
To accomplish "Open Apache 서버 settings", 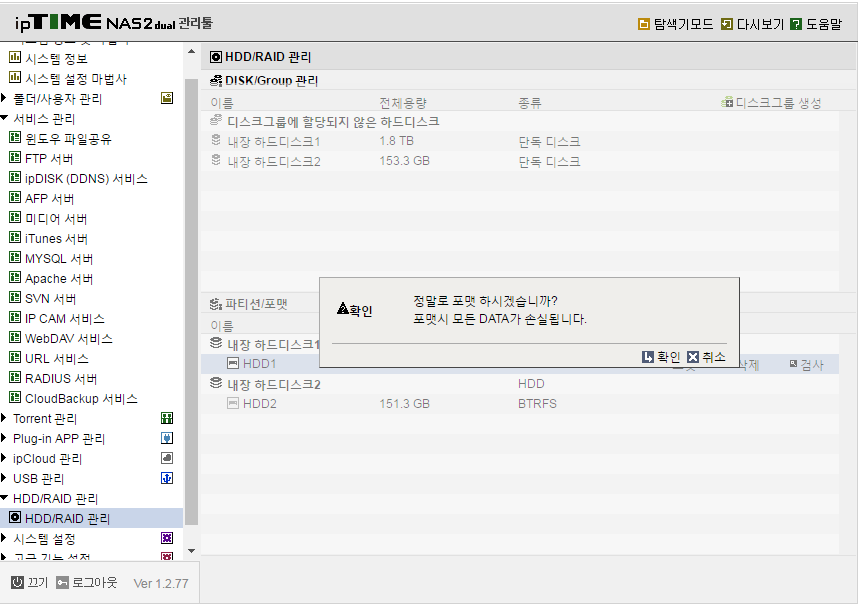I will tap(51, 278).
